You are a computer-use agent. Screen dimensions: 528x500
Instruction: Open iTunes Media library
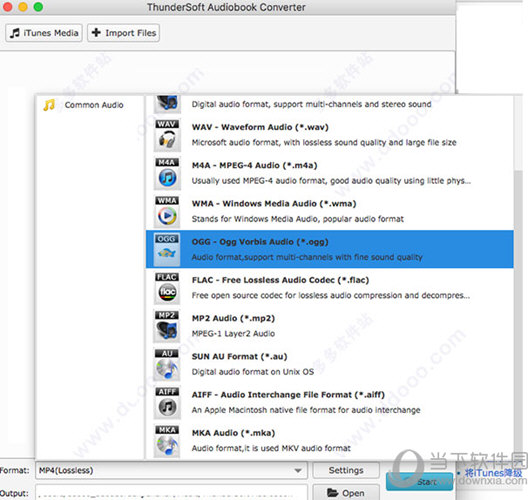44,33
